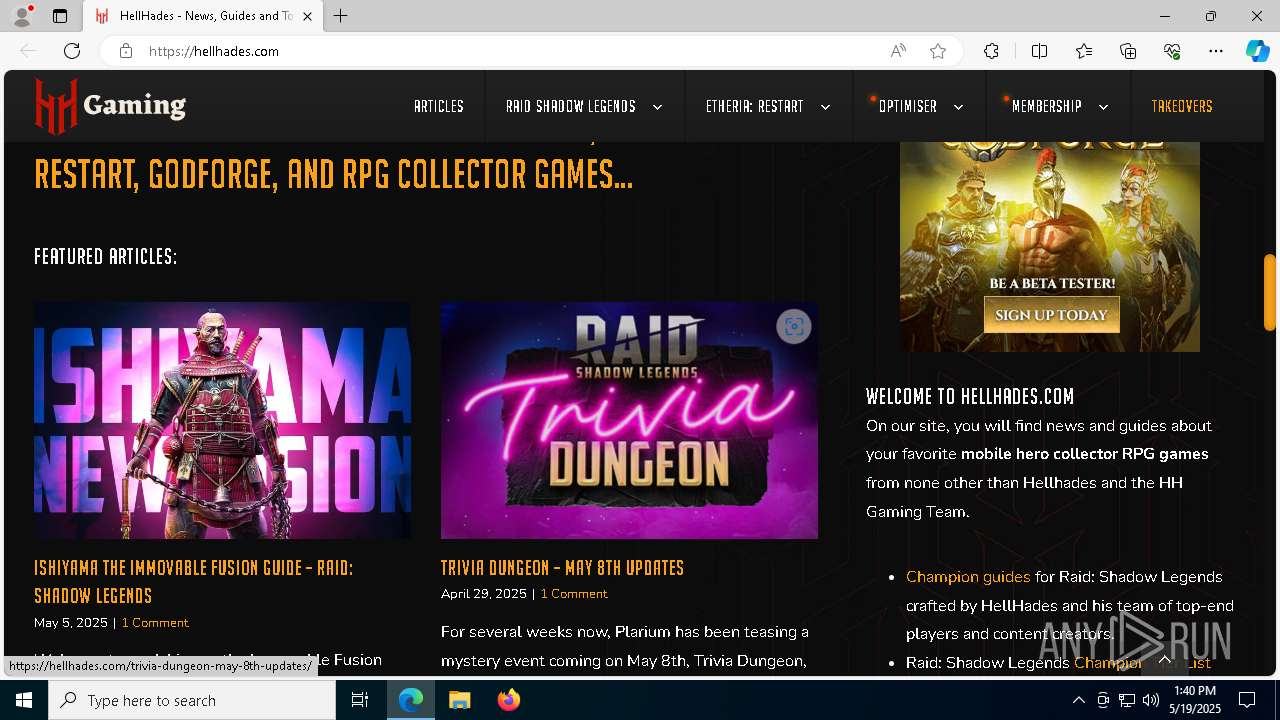Click the taskbar search box
Viewport: 1280px width, 720px height.
[x=192, y=700]
